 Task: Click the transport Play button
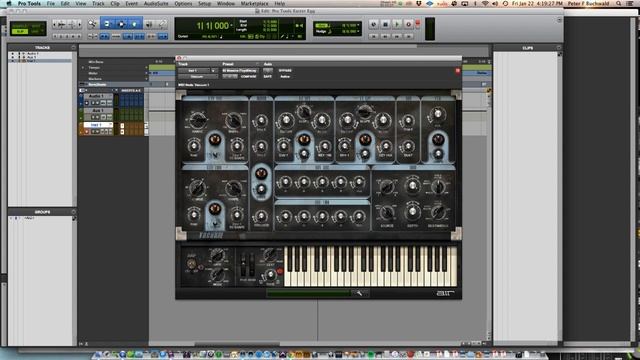pos(396,24)
